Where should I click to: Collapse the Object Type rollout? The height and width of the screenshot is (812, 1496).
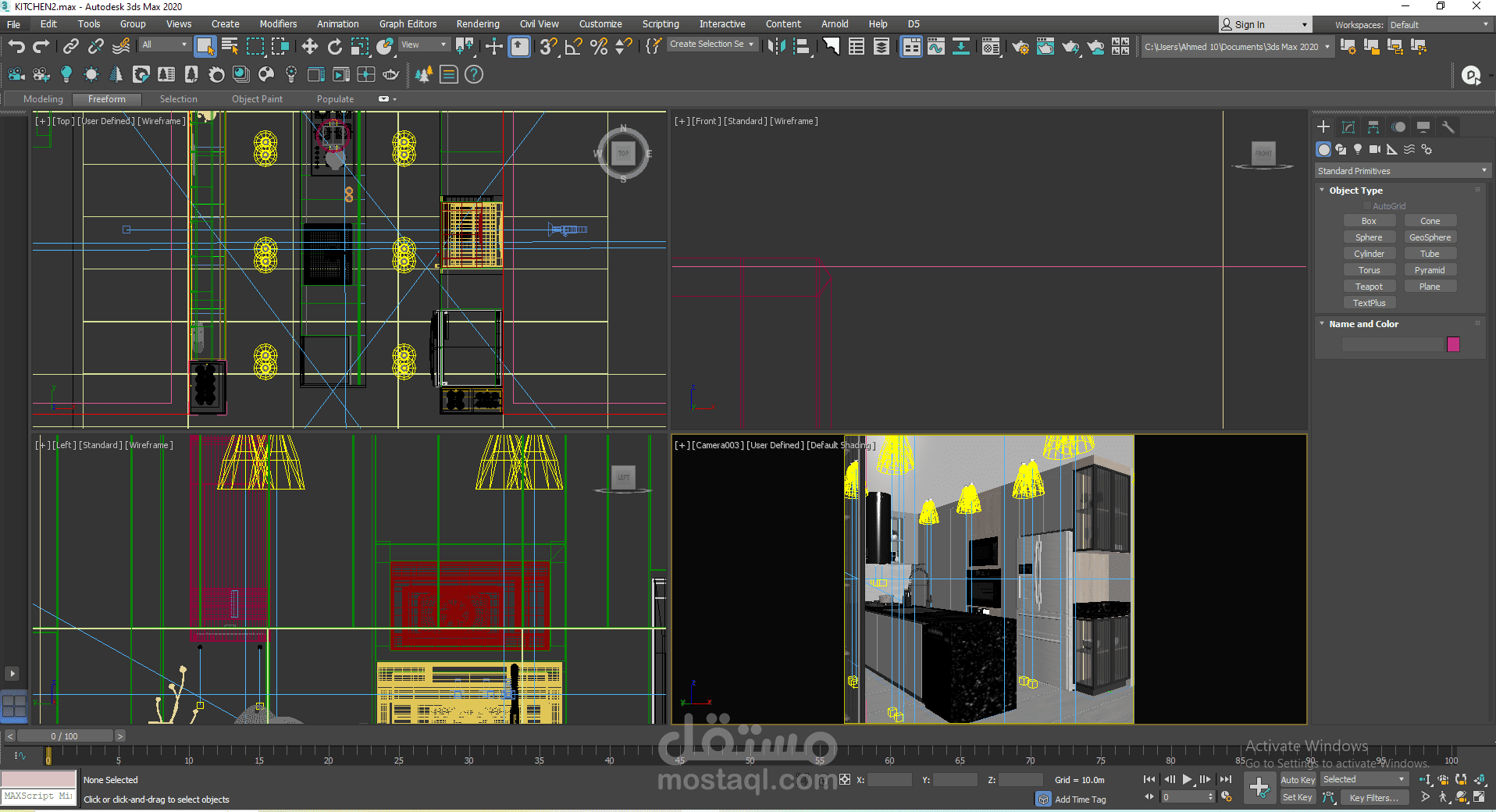(1355, 191)
